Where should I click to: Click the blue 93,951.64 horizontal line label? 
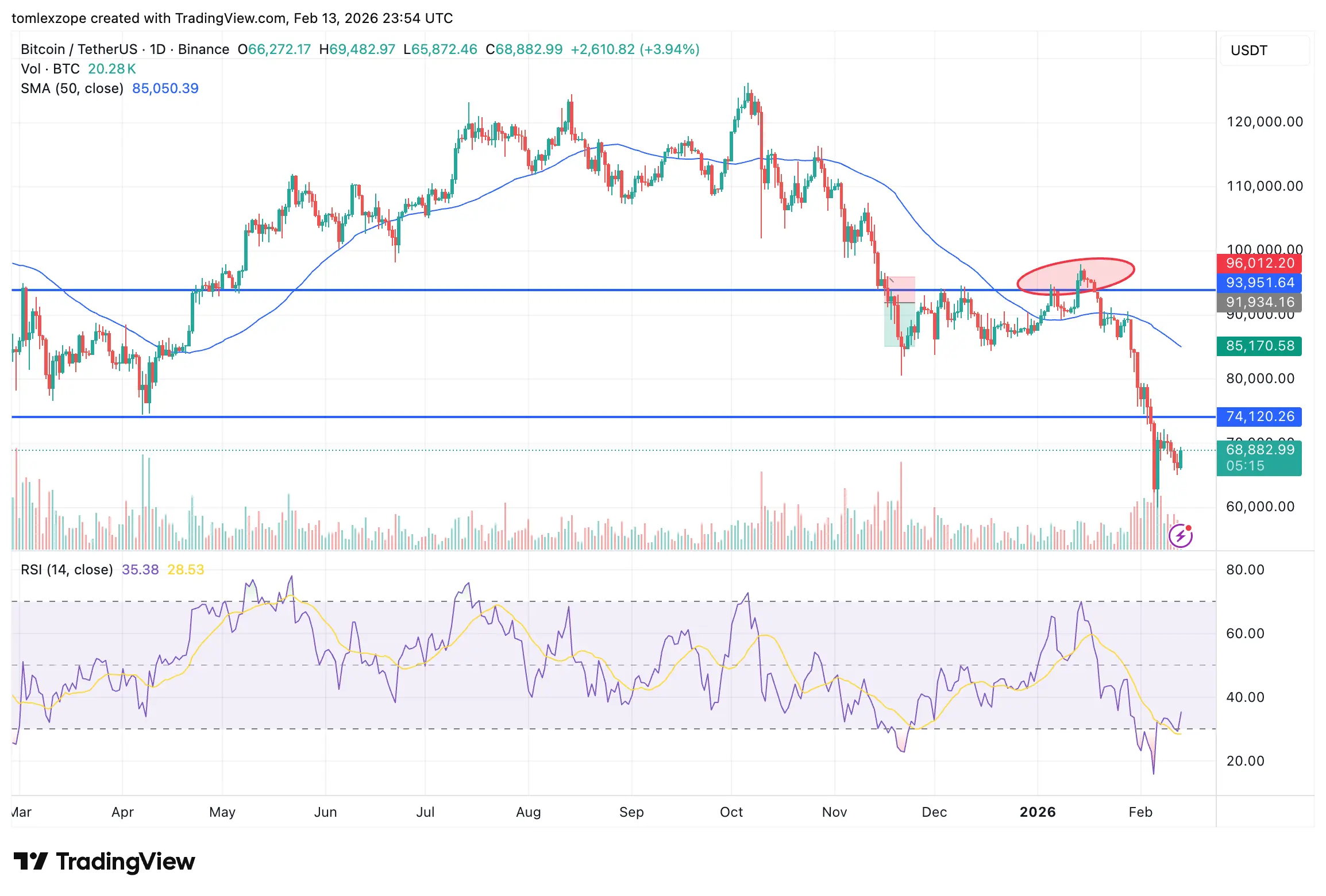point(1259,283)
